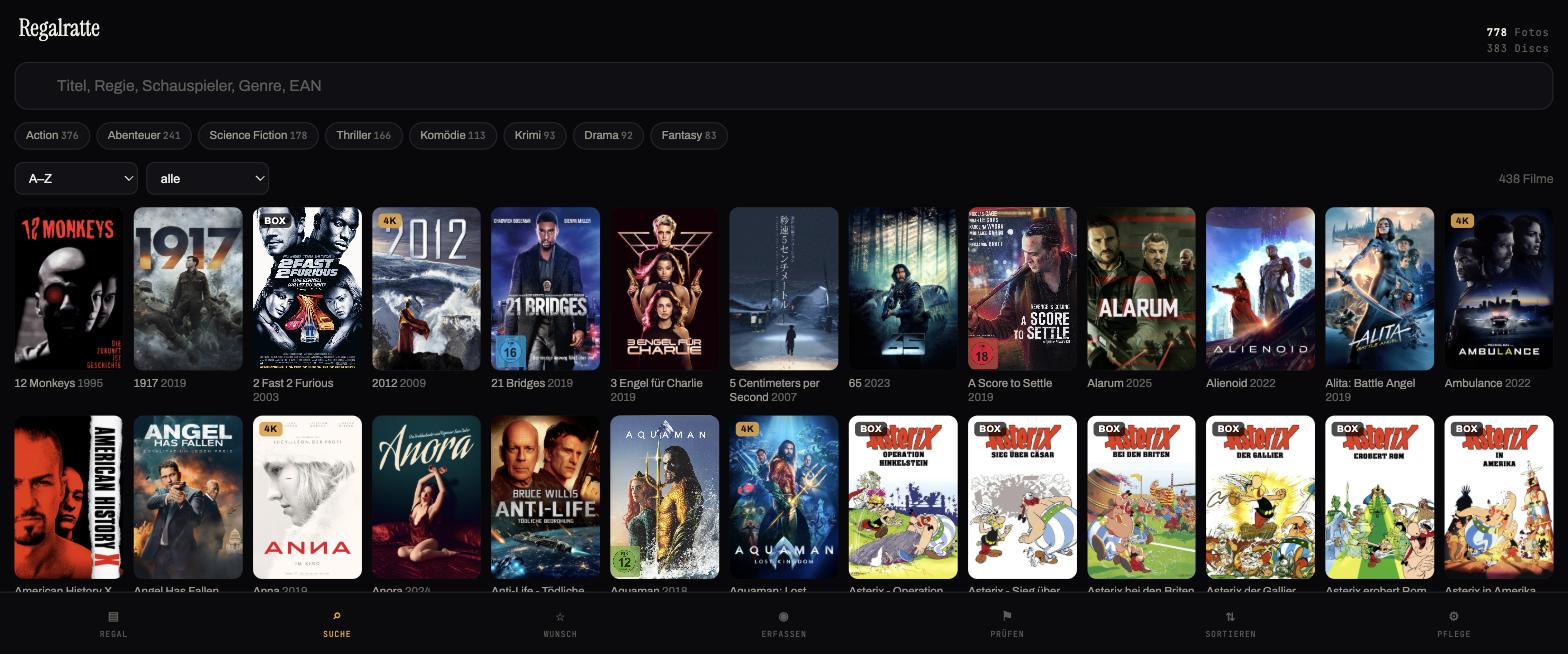The width and height of the screenshot is (1568, 654).
Task: Open the Pflege gear icon
Action: pos(1454,617)
